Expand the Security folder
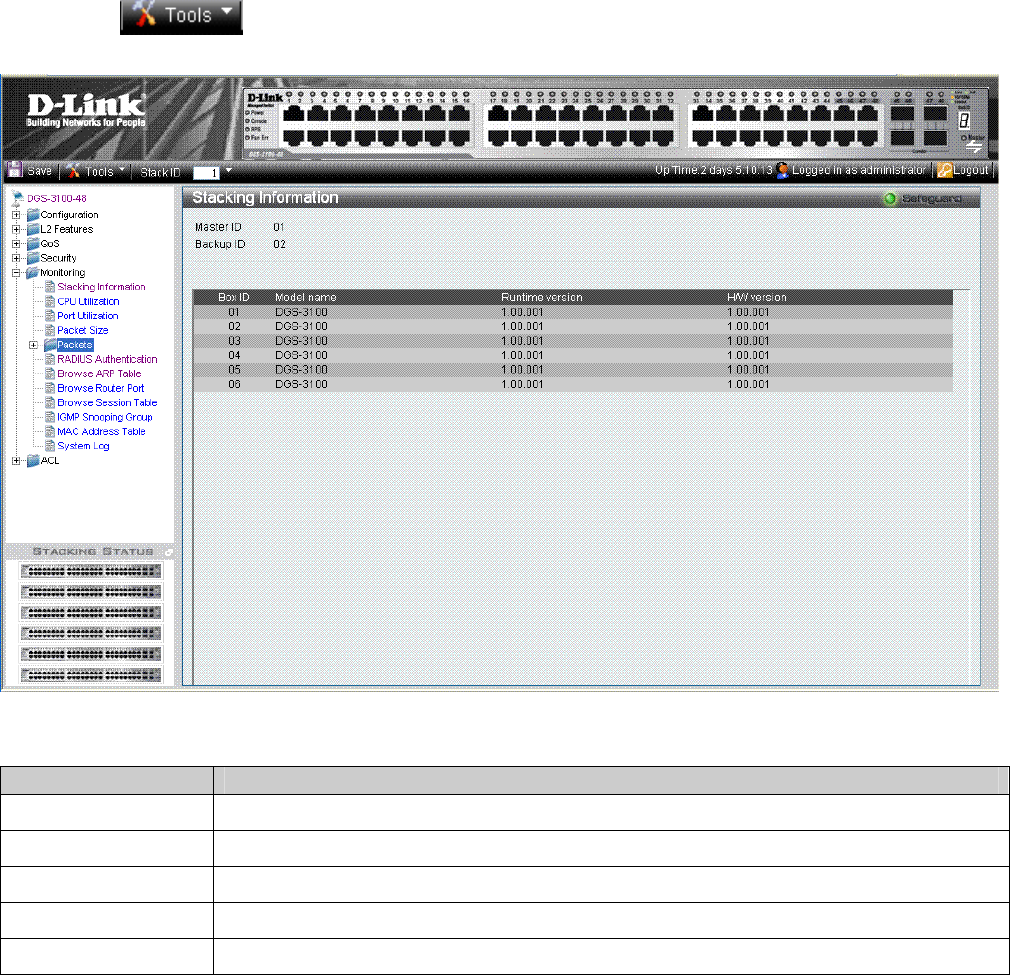The height and width of the screenshot is (975, 1010). [x=16, y=258]
